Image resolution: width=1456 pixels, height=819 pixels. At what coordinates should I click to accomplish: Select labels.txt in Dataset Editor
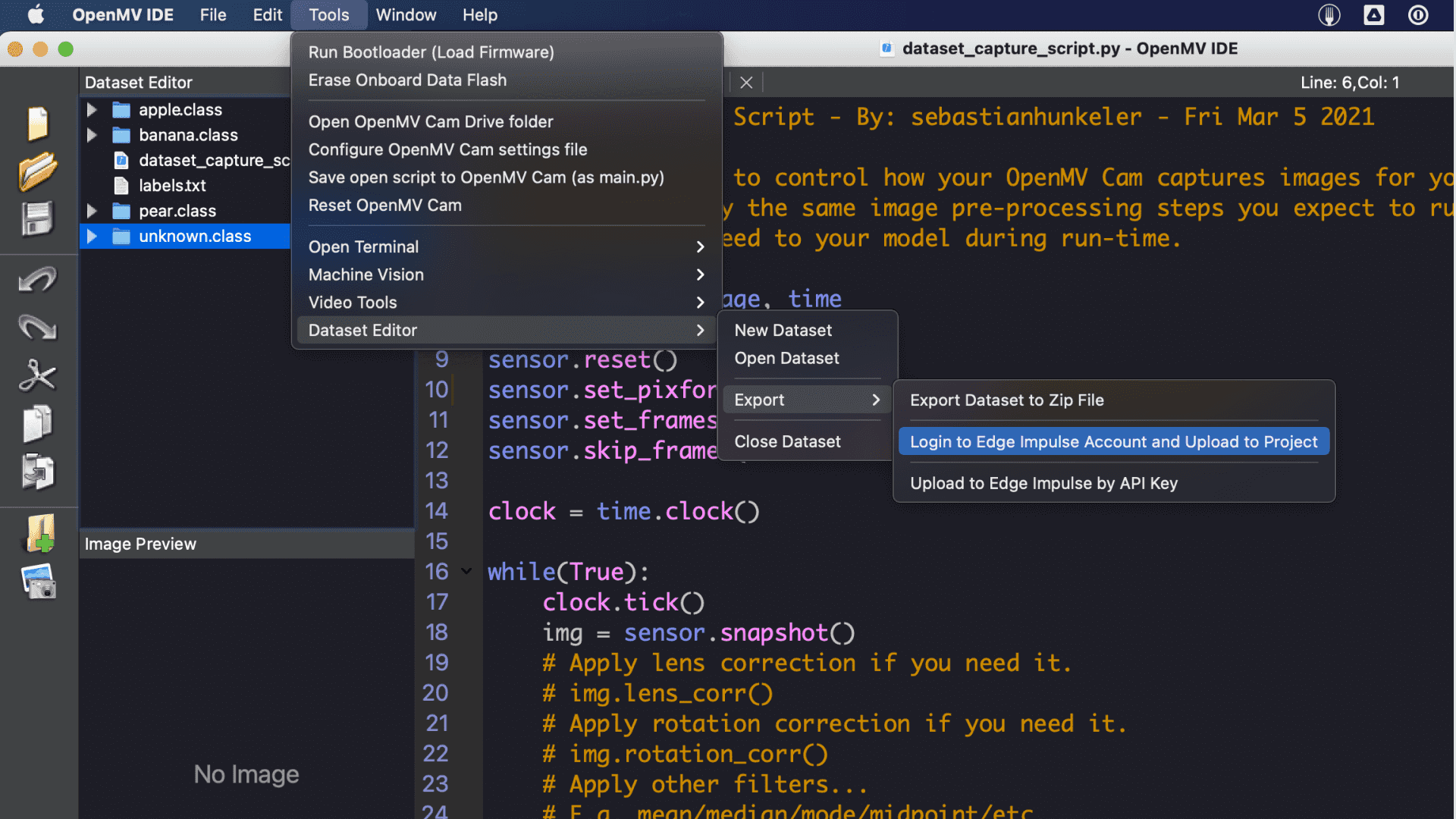tap(172, 186)
